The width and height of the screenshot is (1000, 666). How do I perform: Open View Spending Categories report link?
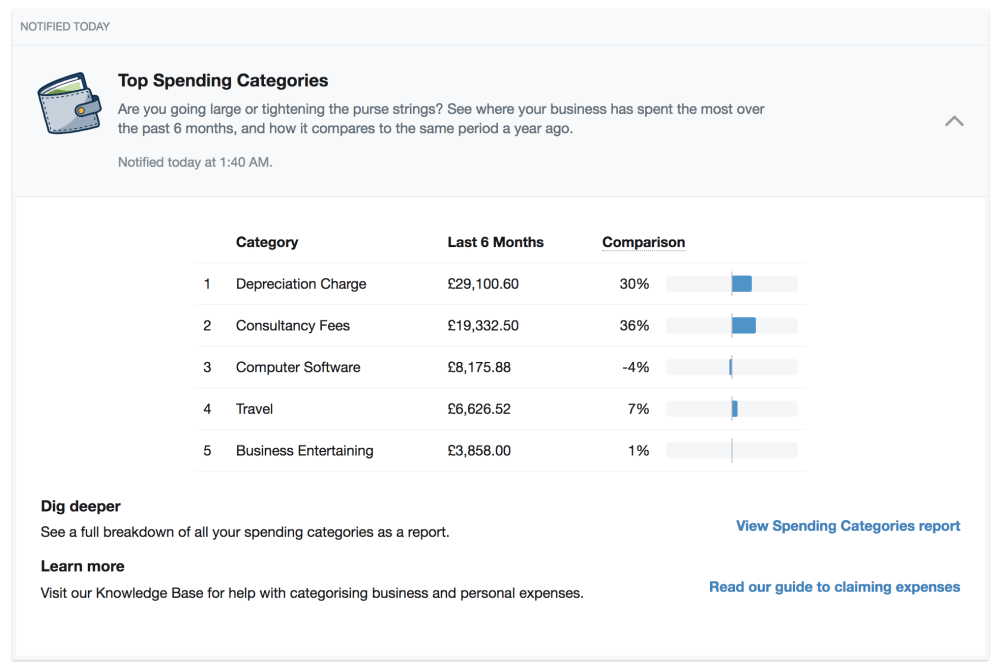point(847,526)
